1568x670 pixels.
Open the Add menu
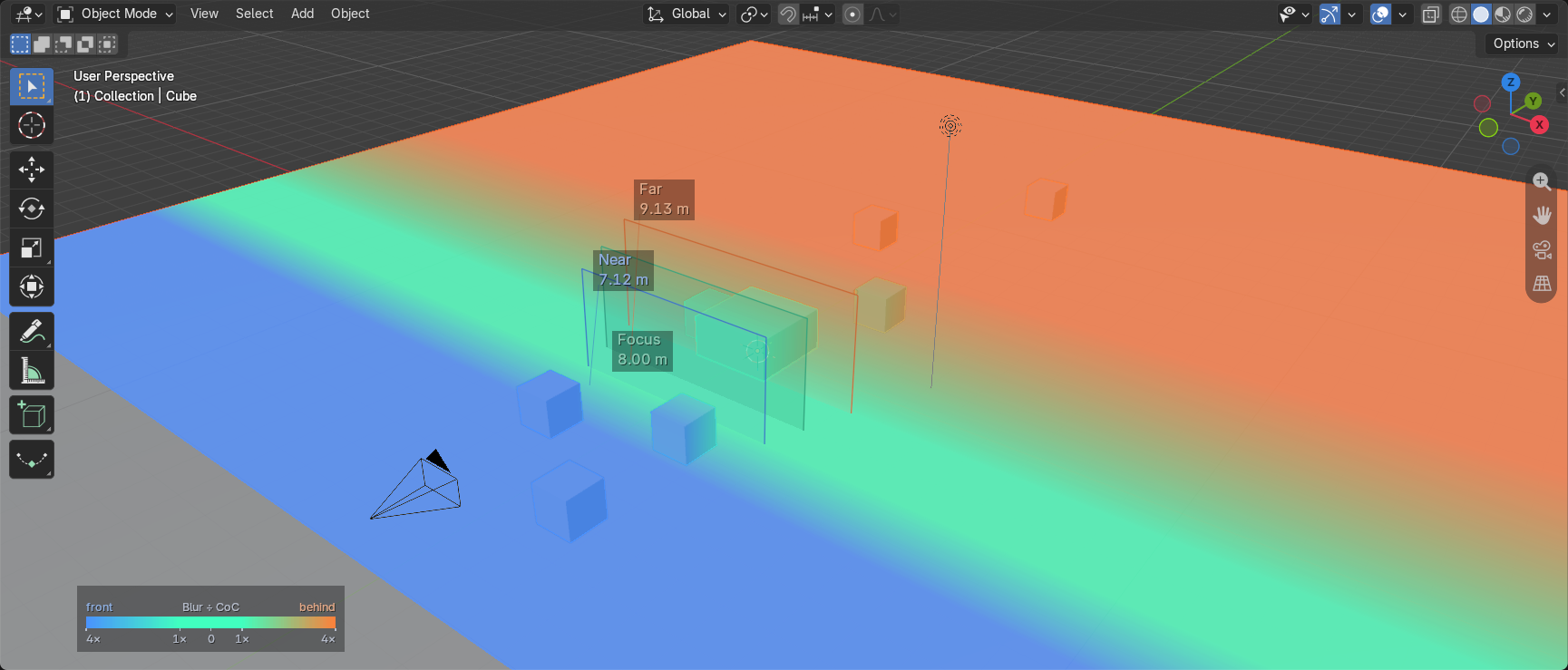click(x=302, y=14)
